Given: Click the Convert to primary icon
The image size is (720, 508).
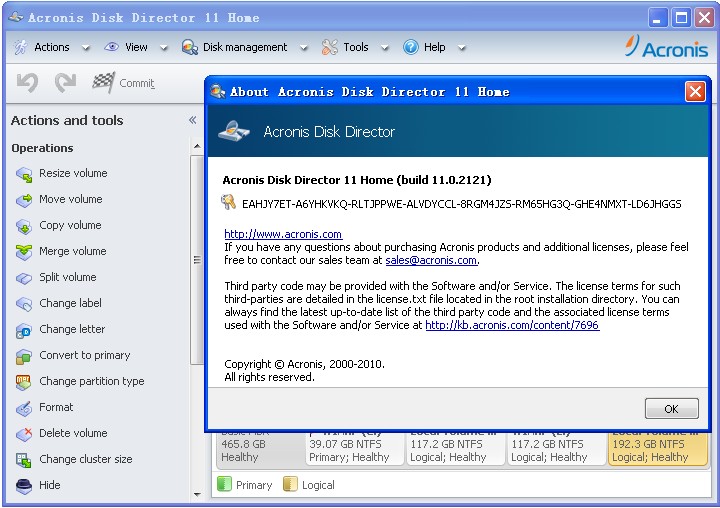Looking at the screenshot, I should pyautogui.click(x=24, y=356).
